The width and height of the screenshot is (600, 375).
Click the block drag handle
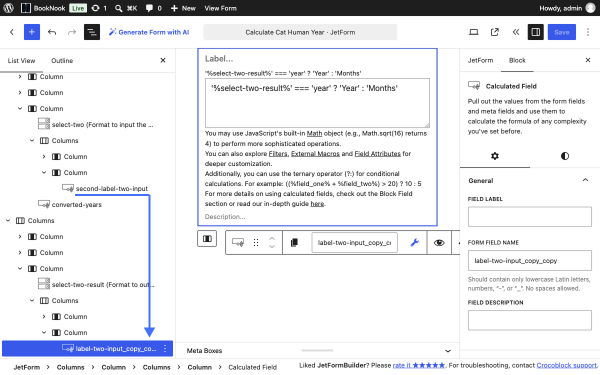click(x=256, y=243)
